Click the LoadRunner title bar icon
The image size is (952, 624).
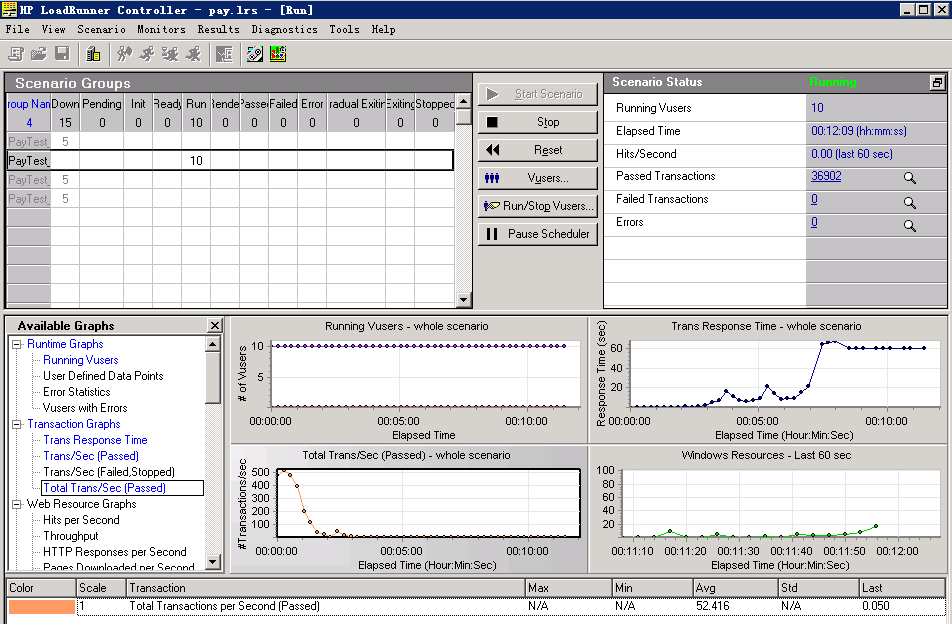(9, 9)
